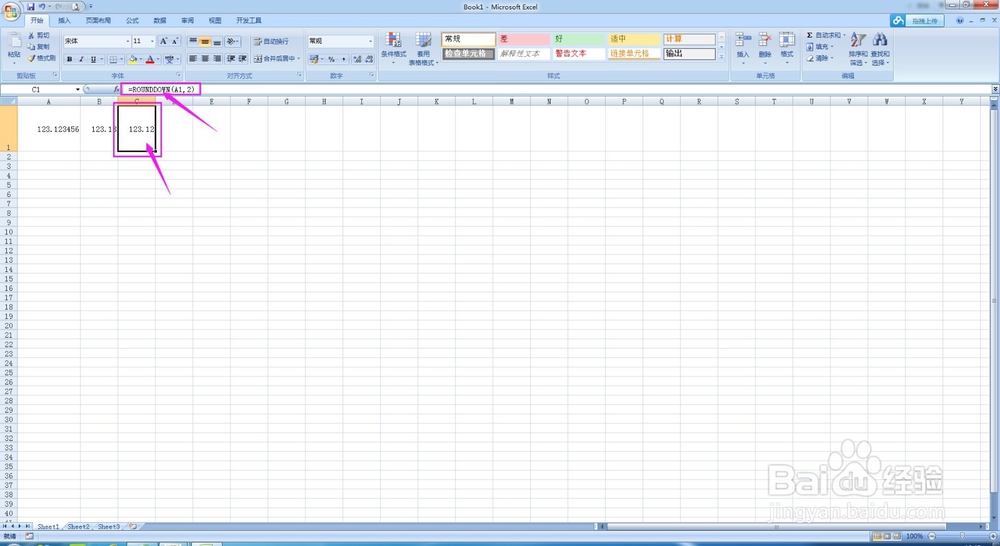Expand the cell styles gallery
The image size is (1000, 546).
[721, 57]
